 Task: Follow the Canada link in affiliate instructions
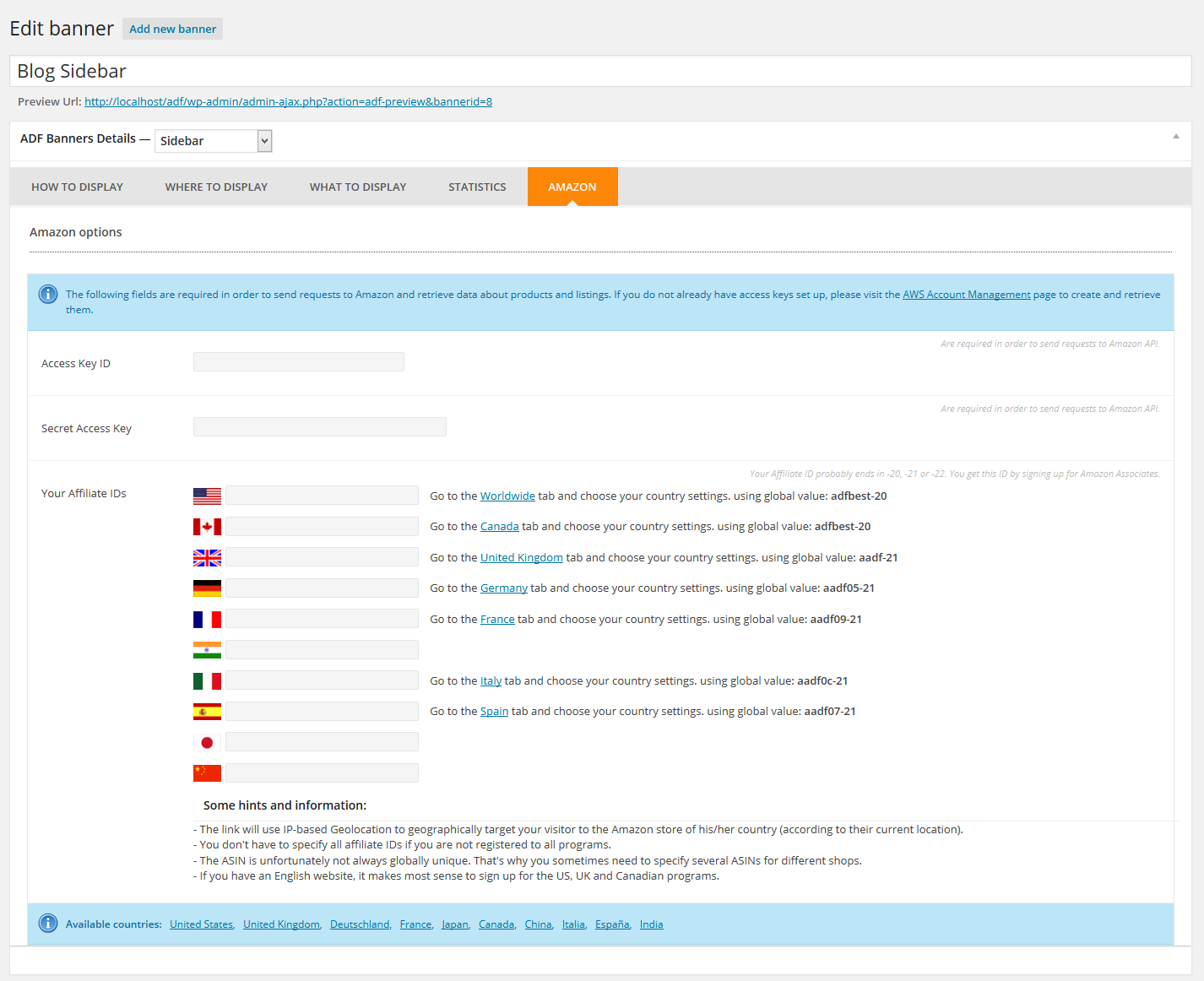[500, 526]
